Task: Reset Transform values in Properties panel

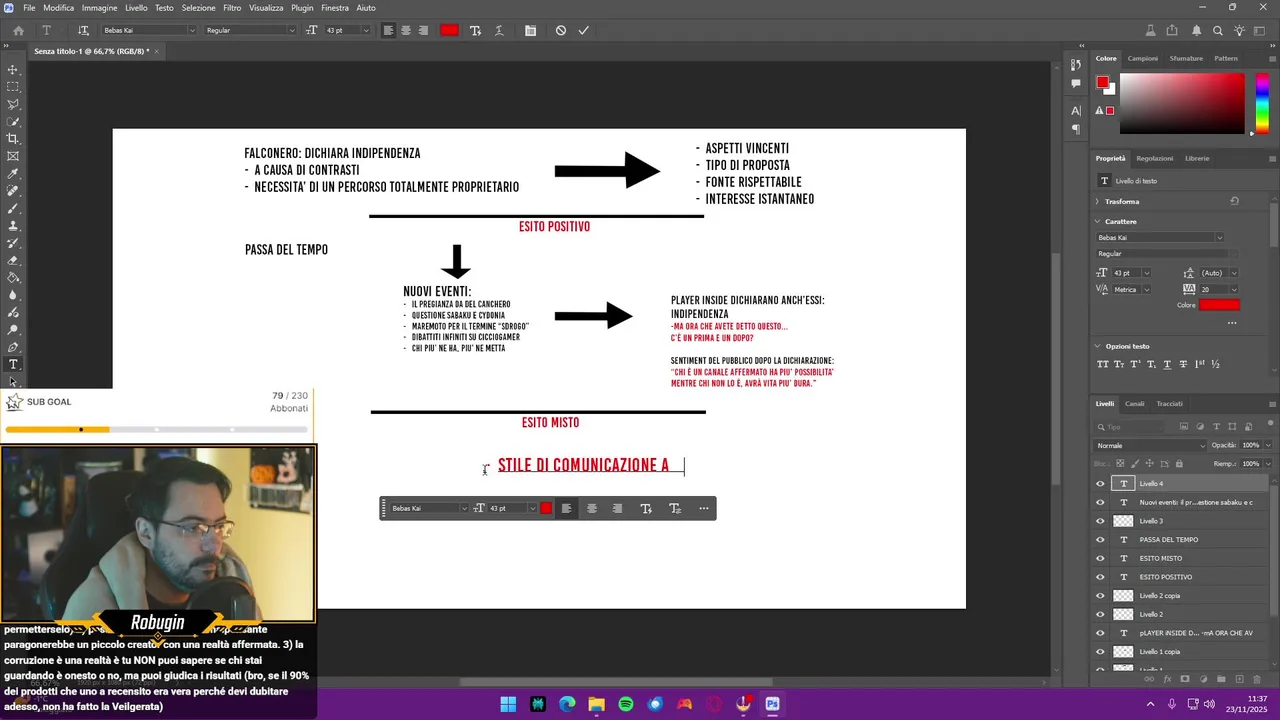Action: tap(1234, 201)
